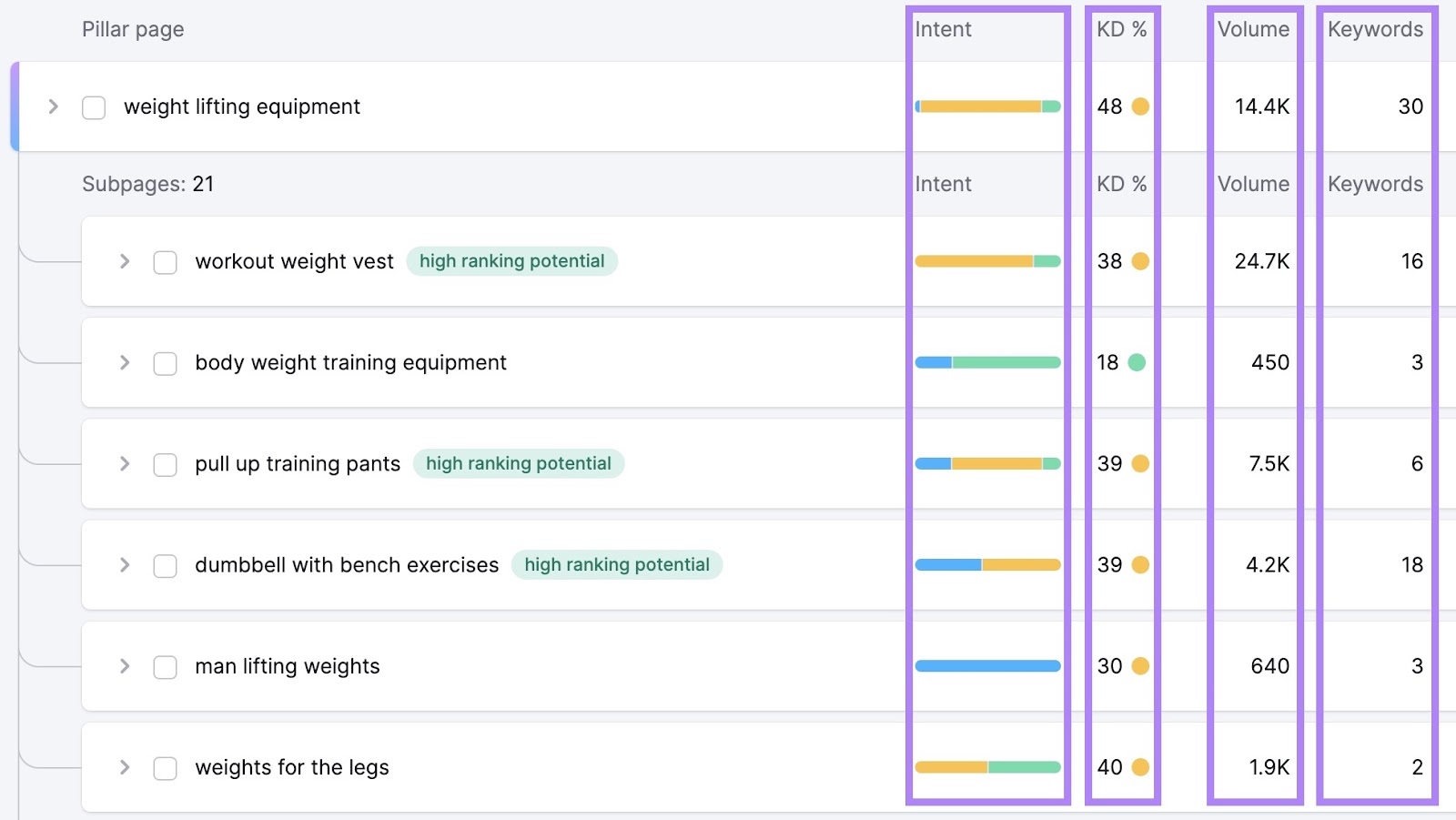Click the orange KD dot for workout weight vest
The width and height of the screenshot is (1456, 820).
pos(1141,261)
